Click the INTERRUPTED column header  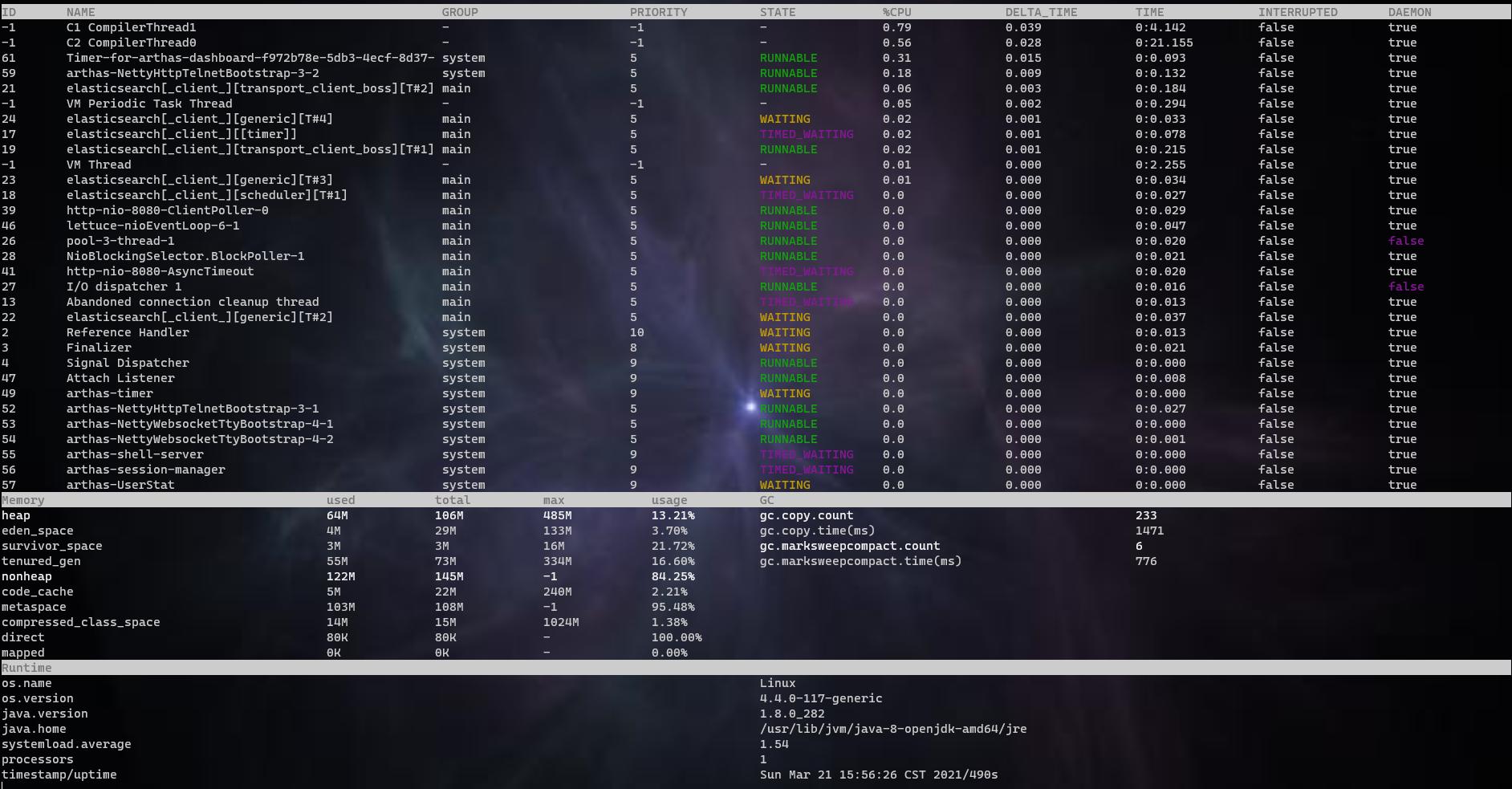(x=1298, y=12)
